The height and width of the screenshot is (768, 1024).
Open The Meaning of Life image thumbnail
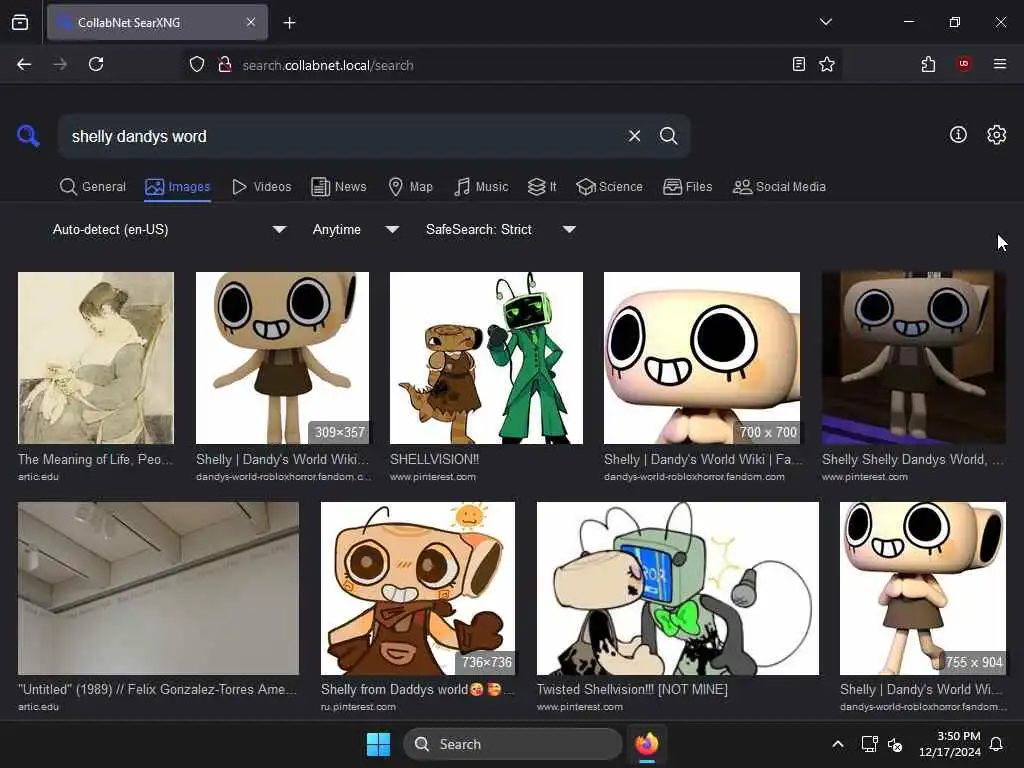pyautogui.click(x=96, y=358)
